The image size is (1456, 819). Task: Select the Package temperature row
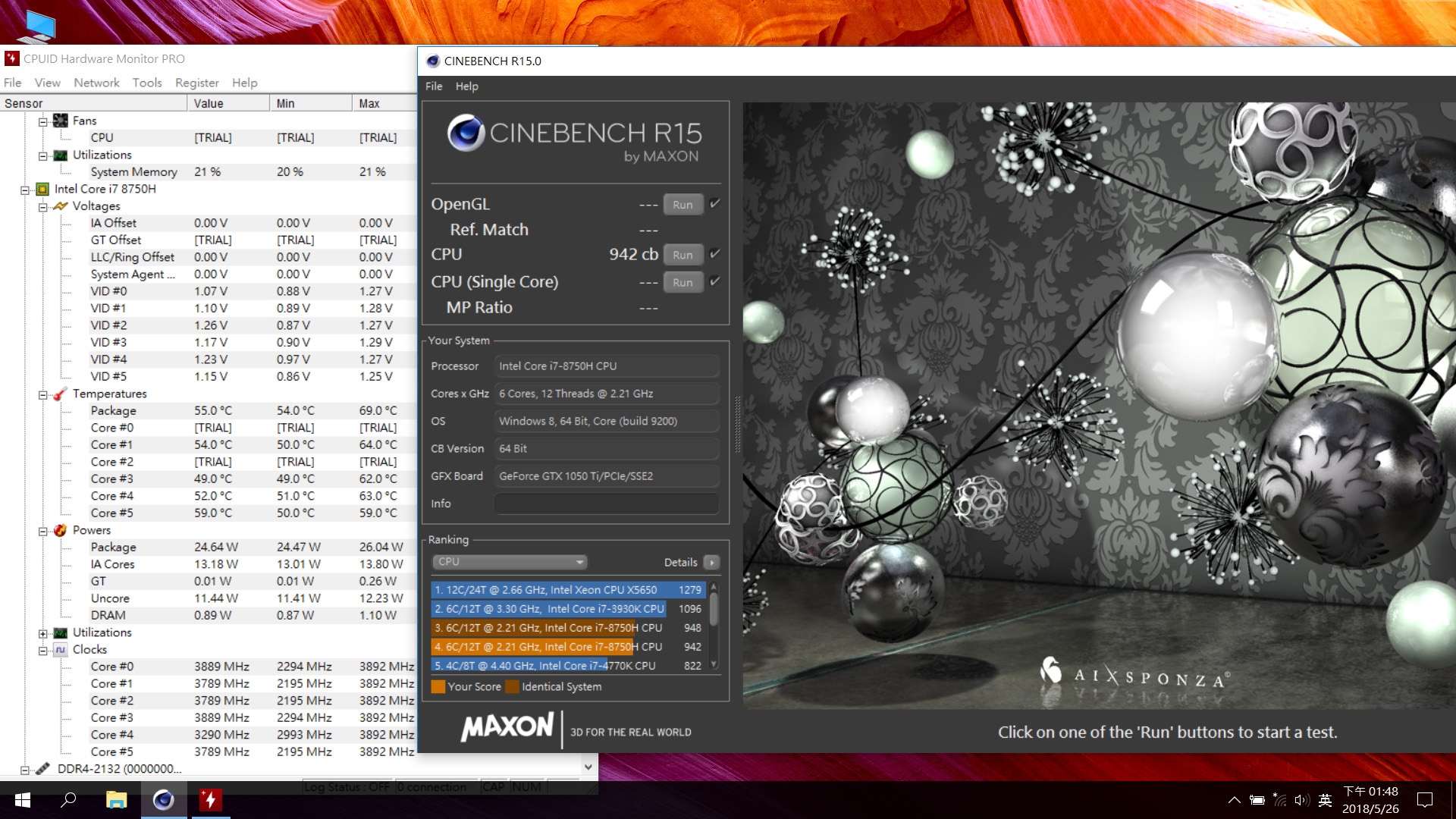pos(209,411)
